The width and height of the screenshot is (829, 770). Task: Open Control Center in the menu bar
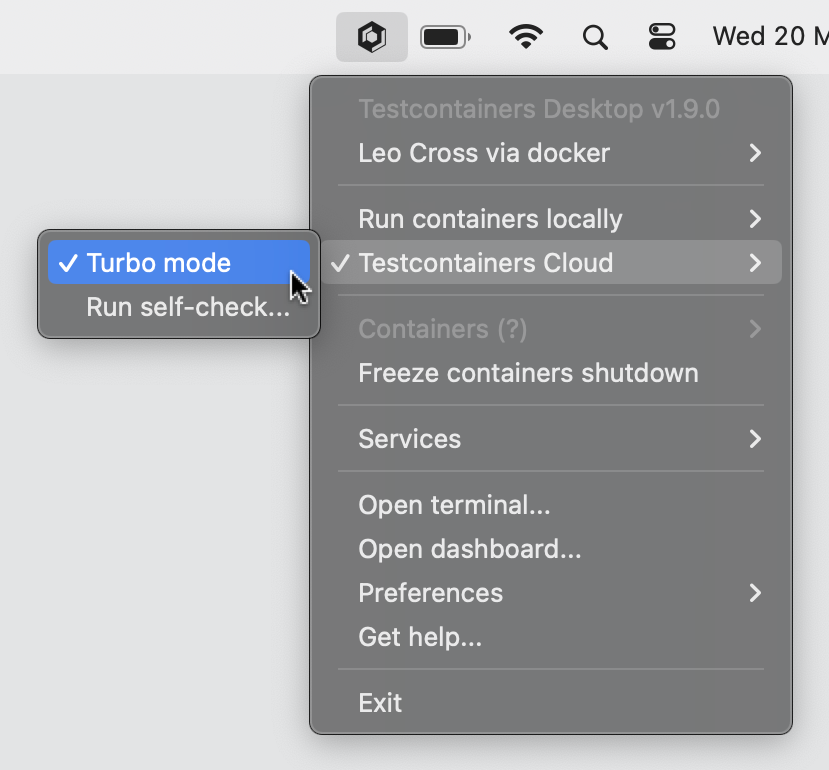coord(662,36)
